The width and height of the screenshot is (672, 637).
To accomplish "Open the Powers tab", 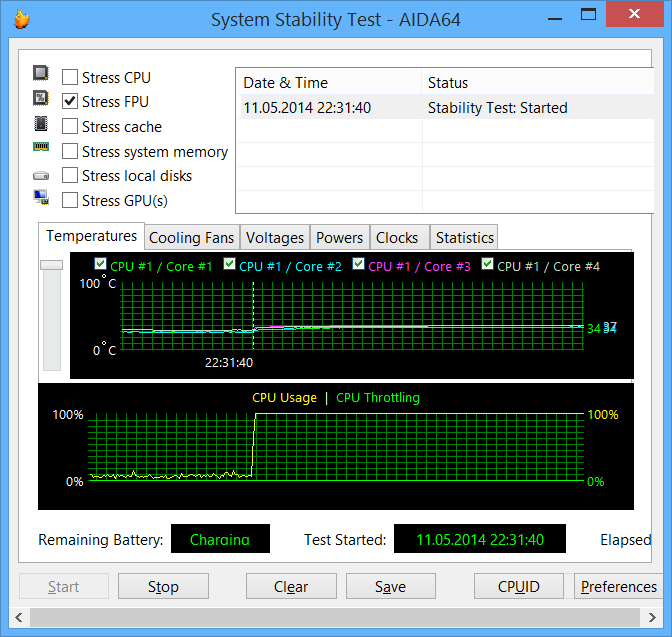I will point(339,237).
